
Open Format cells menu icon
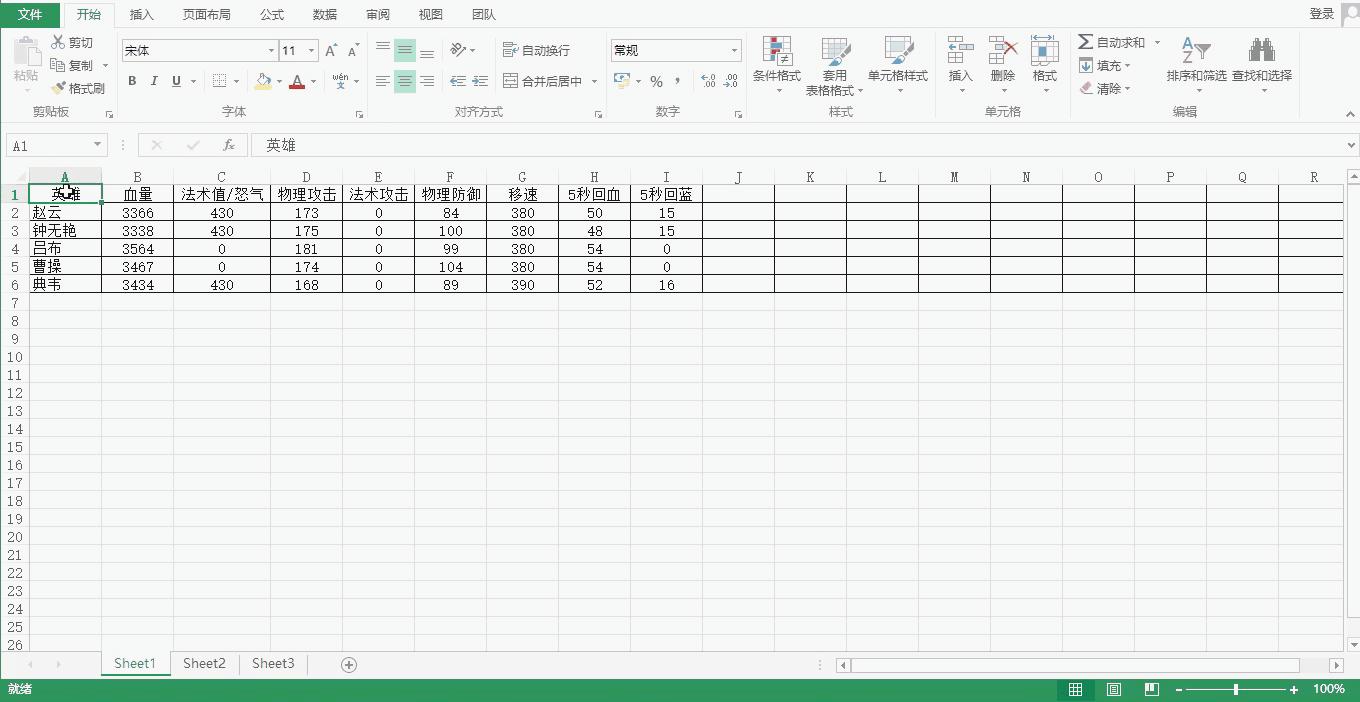pyautogui.click(x=1044, y=51)
